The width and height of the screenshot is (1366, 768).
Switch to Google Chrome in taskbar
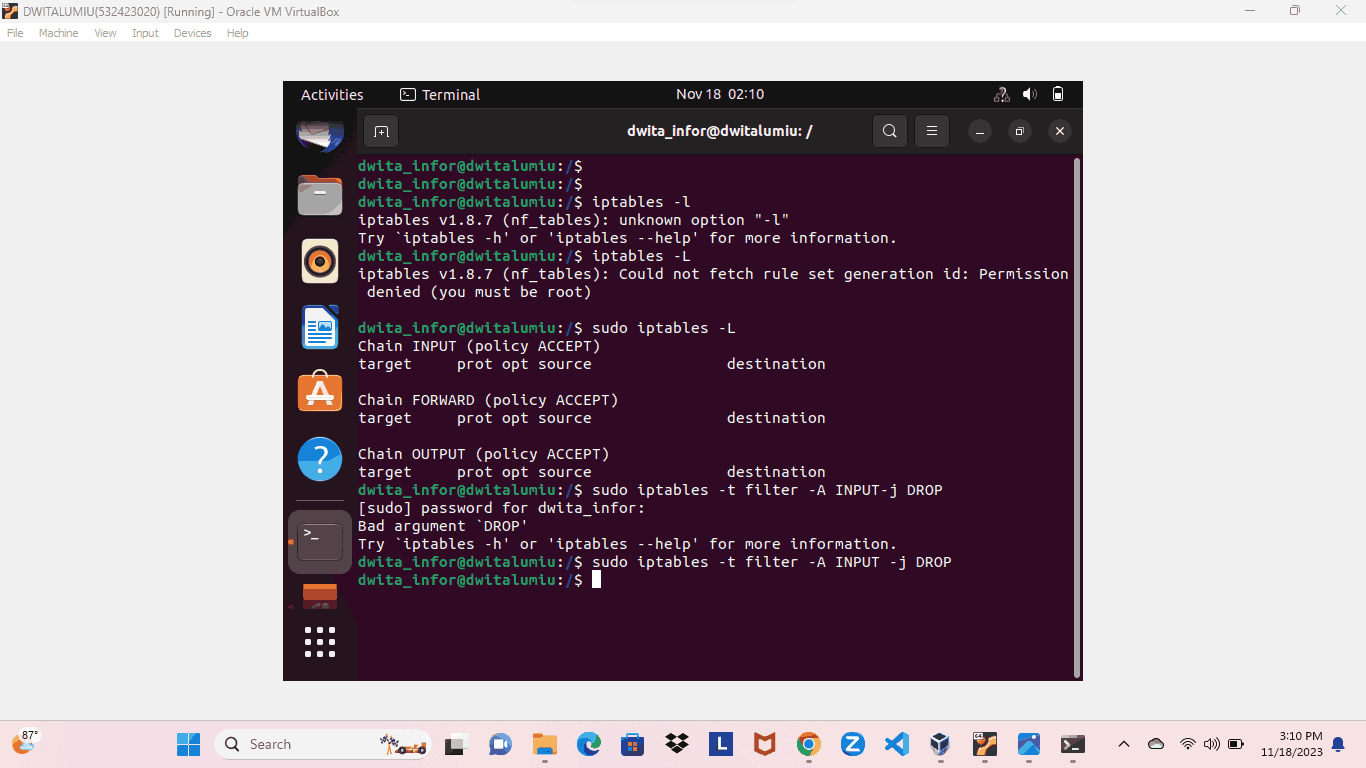[808, 744]
